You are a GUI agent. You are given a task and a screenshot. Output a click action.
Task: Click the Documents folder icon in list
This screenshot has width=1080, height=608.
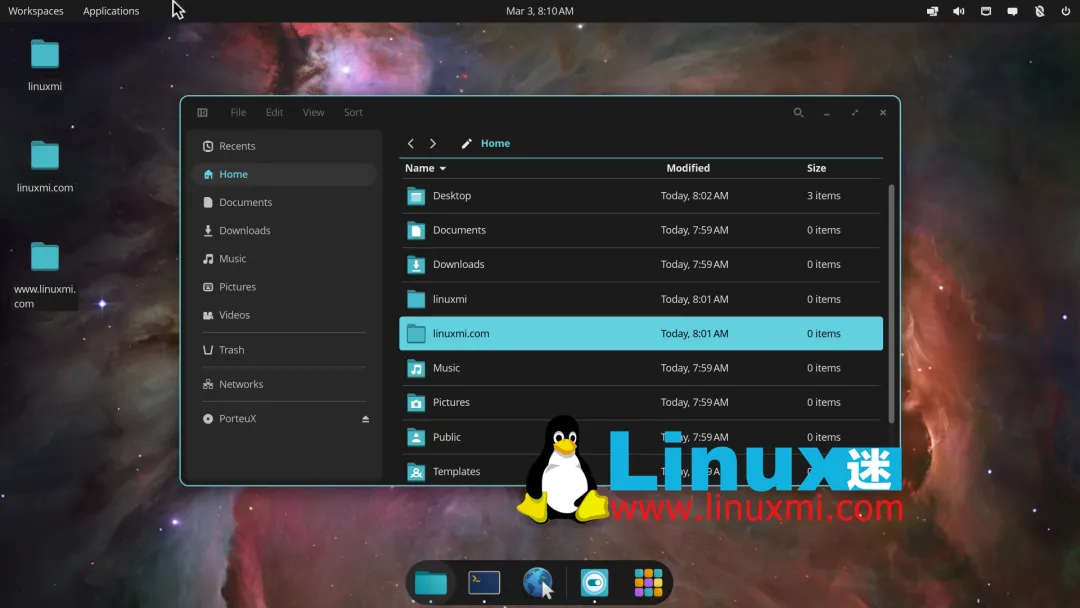pos(416,231)
